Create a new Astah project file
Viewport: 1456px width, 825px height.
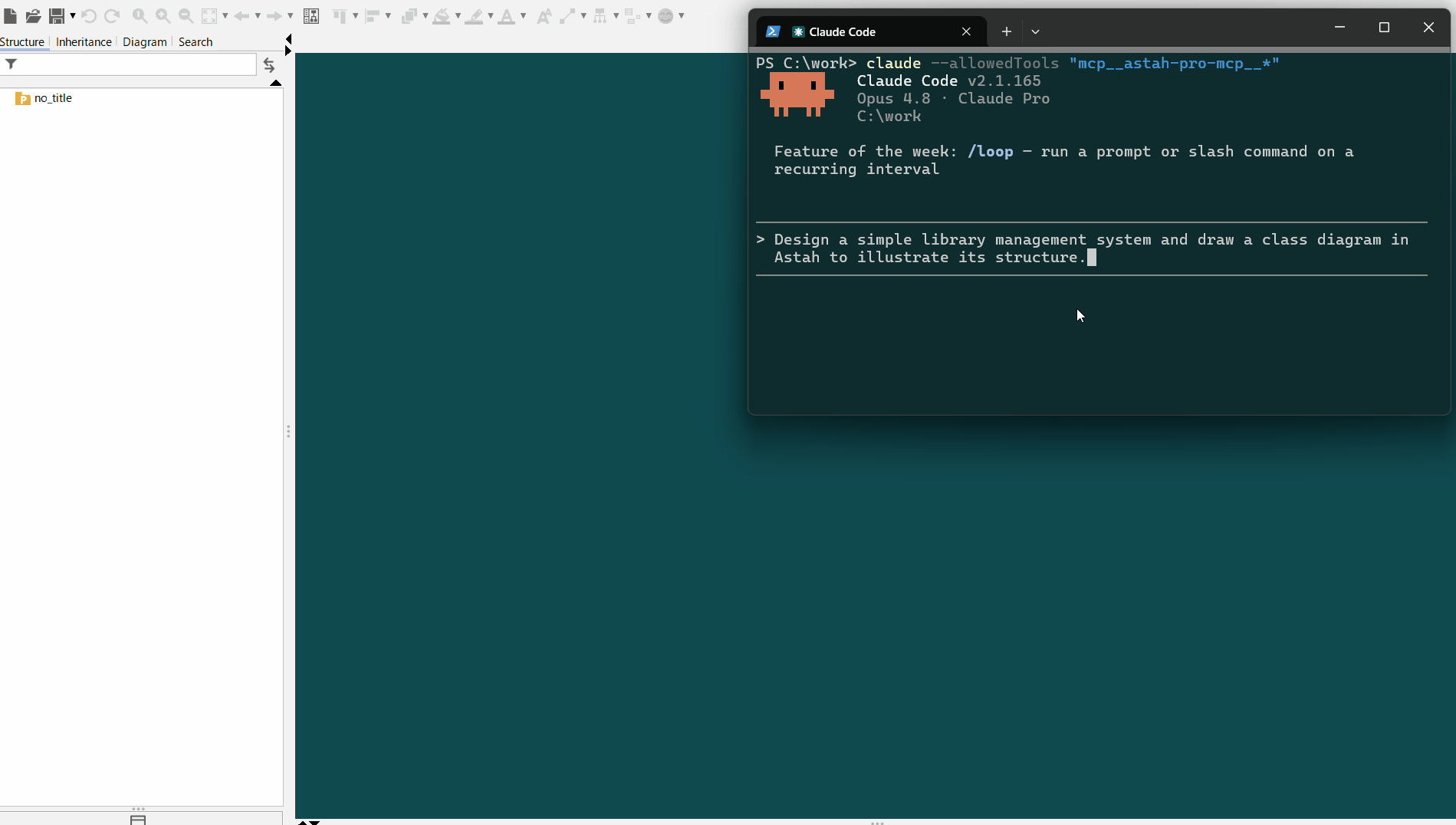coord(10,15)
